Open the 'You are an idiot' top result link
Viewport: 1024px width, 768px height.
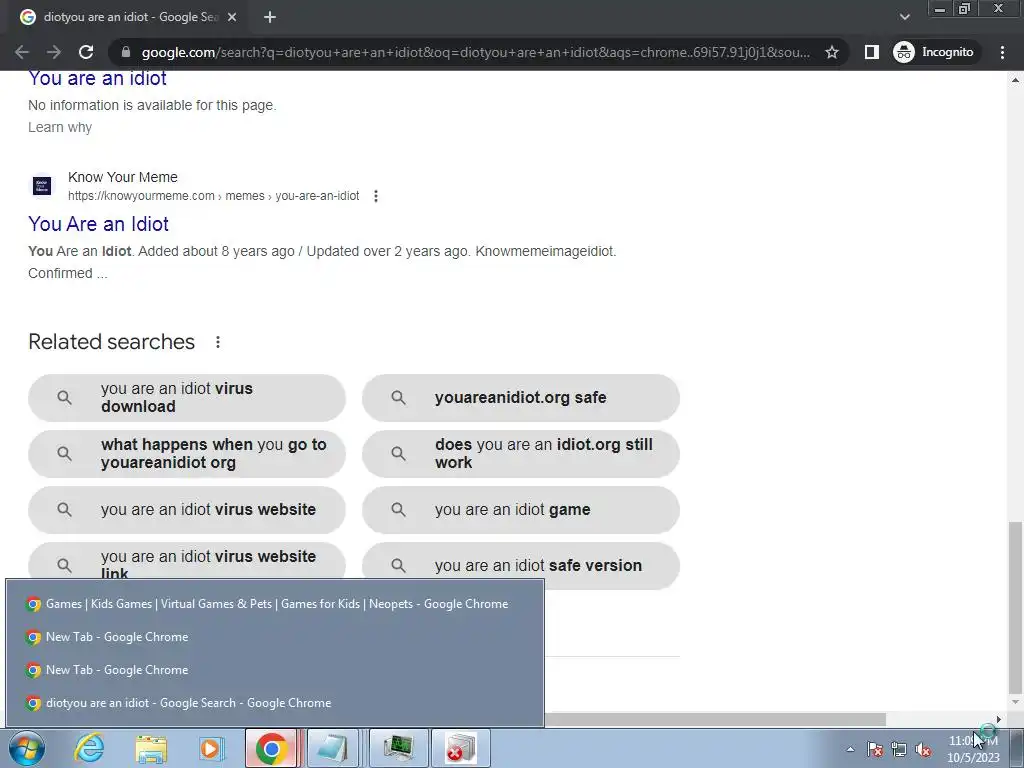pyautogui.click(x=97, y=78)
